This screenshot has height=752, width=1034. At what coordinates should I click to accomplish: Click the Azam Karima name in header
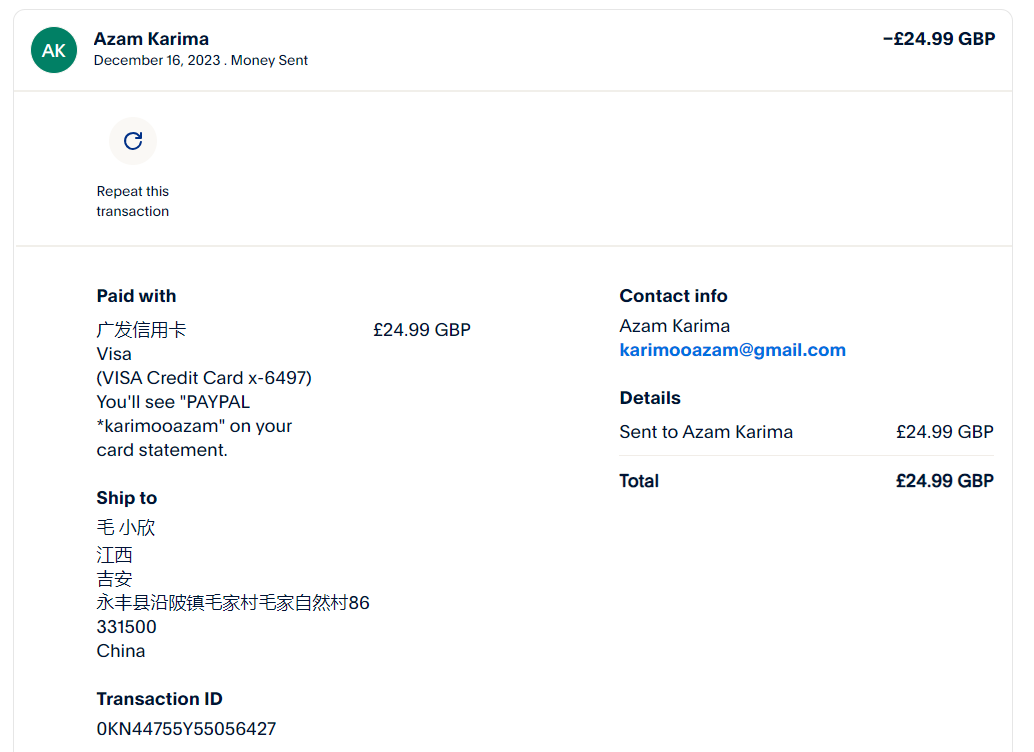pyautogui.click(x=151, y=39)
